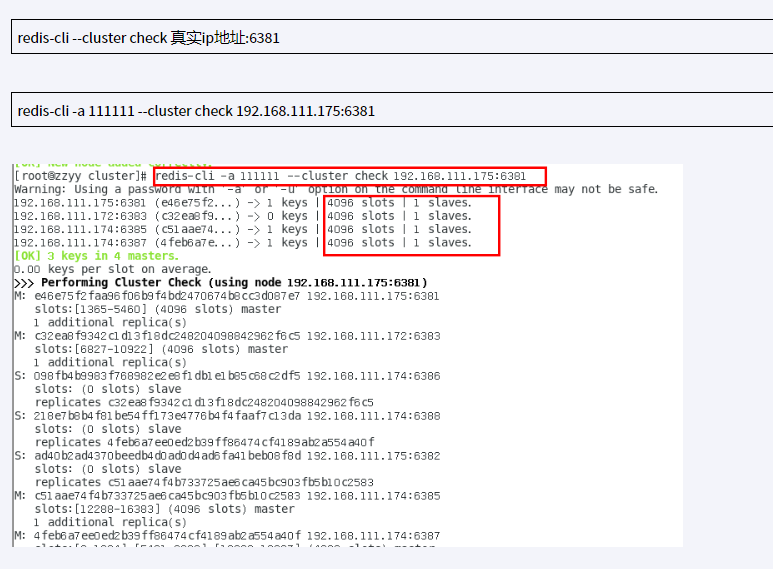This screenshot has width=773, height=569.
Task: Click the slave line ending with 192.168.111.174:6386
Action: [227, 376]
